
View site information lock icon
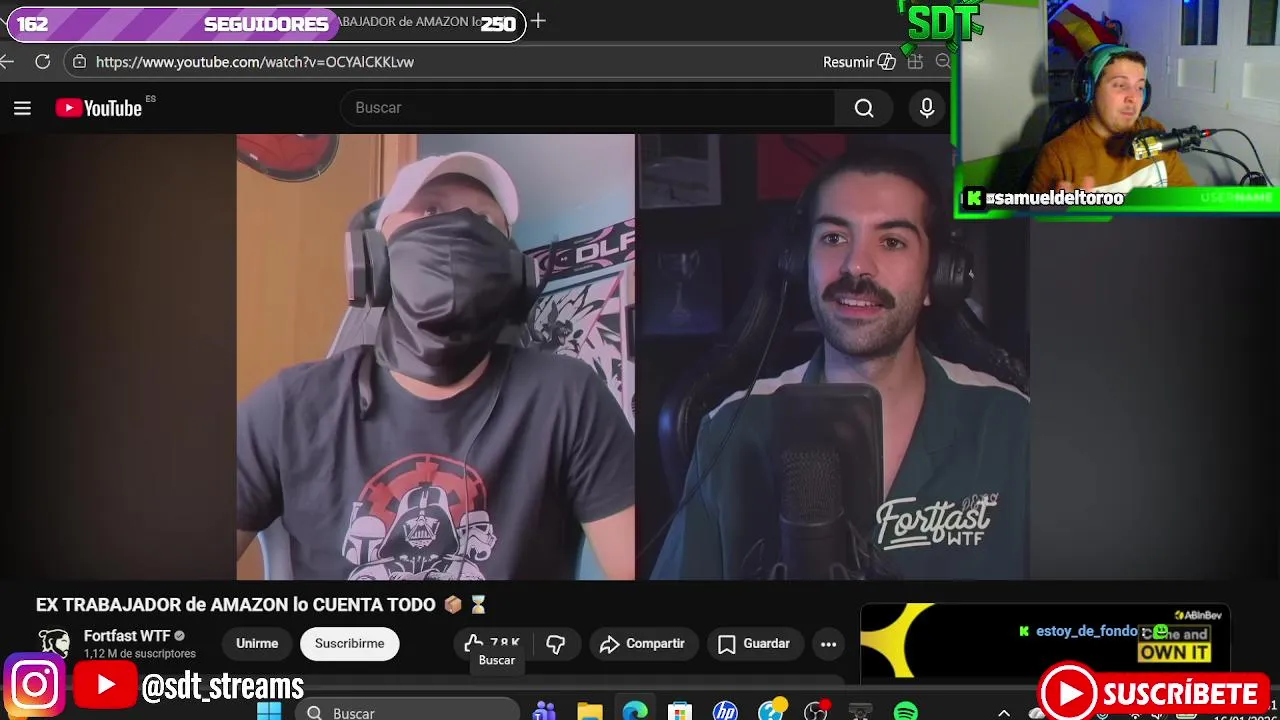[79, 62]
